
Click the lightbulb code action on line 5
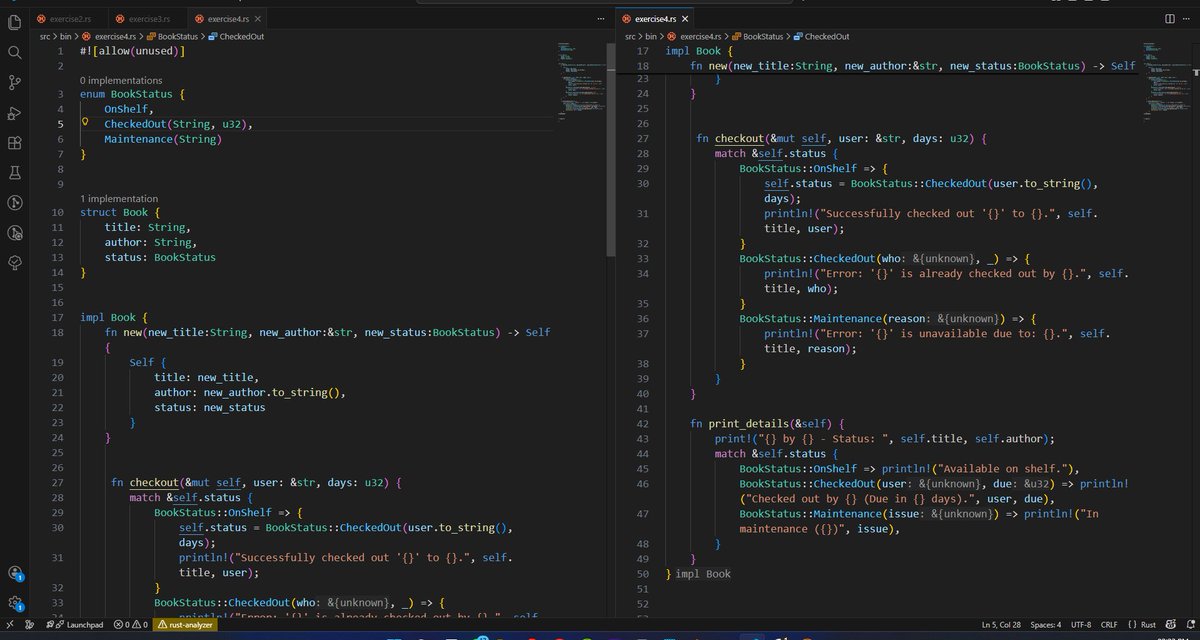85,122
